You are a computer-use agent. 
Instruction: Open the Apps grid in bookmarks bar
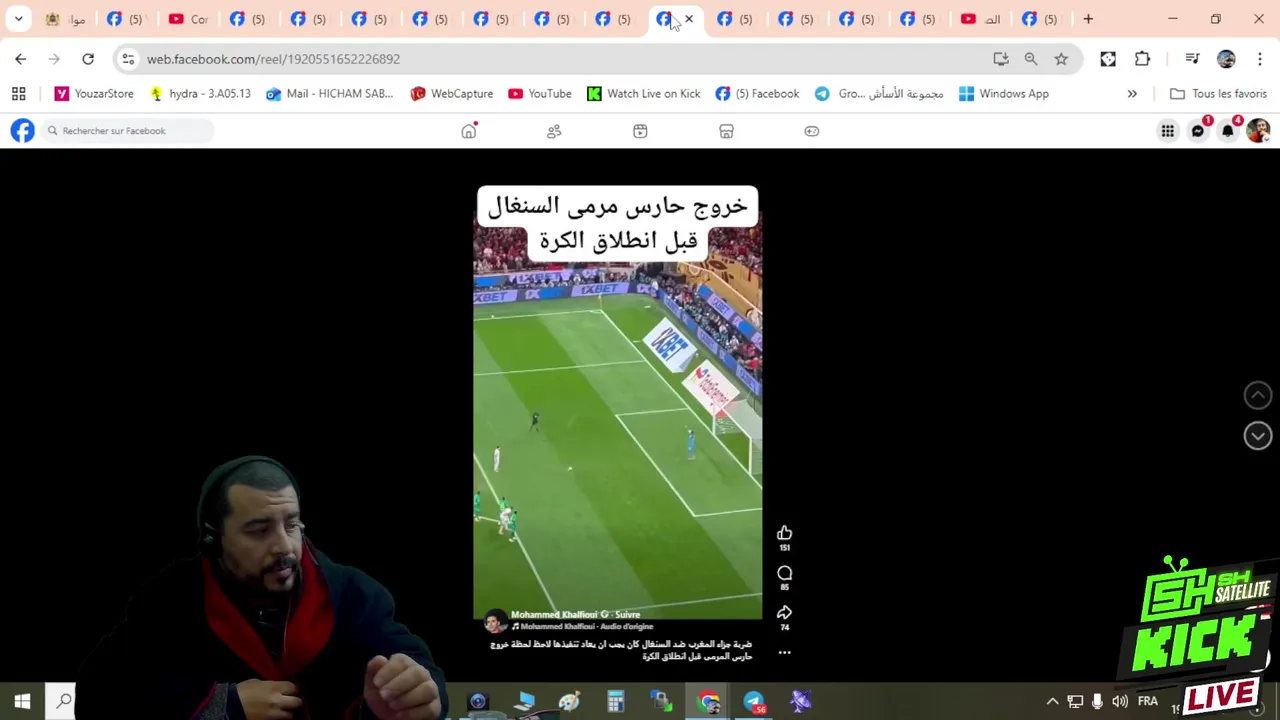pyautogui.click(x=18, y=94)
